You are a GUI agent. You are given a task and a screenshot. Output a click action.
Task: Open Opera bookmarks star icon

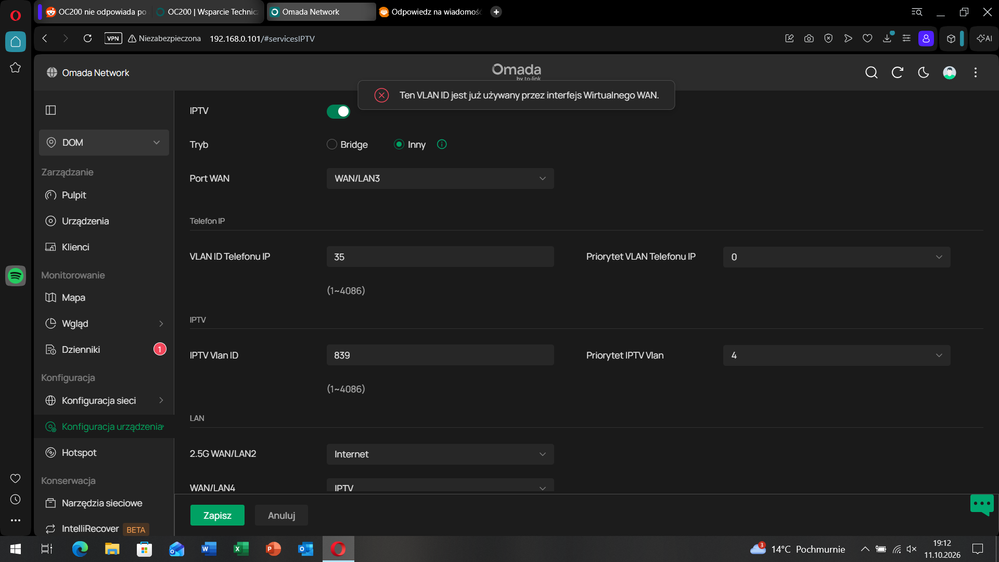[15, 68]
